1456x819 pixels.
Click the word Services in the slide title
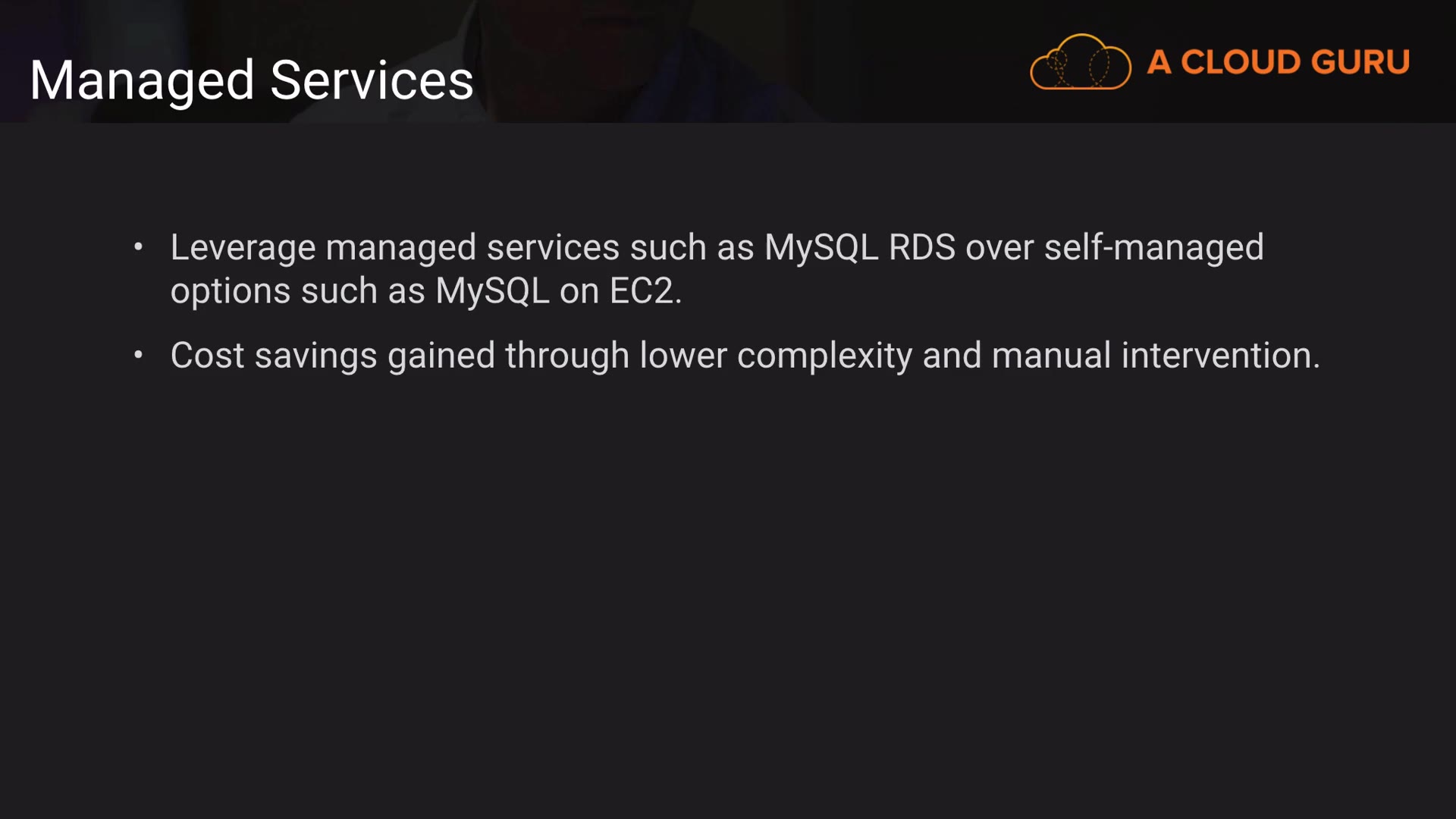(372, 81)
